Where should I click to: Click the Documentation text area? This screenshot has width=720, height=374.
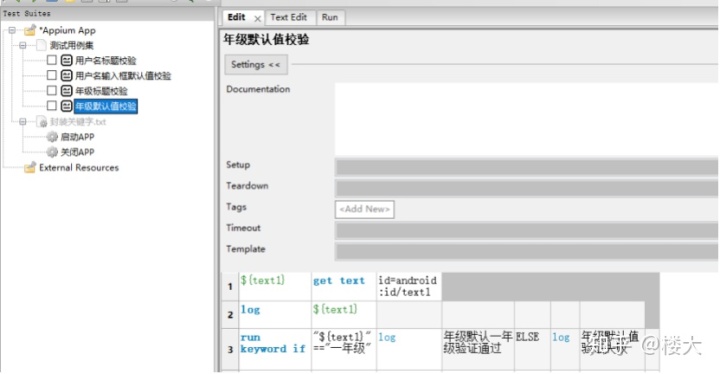click(527, 119)
